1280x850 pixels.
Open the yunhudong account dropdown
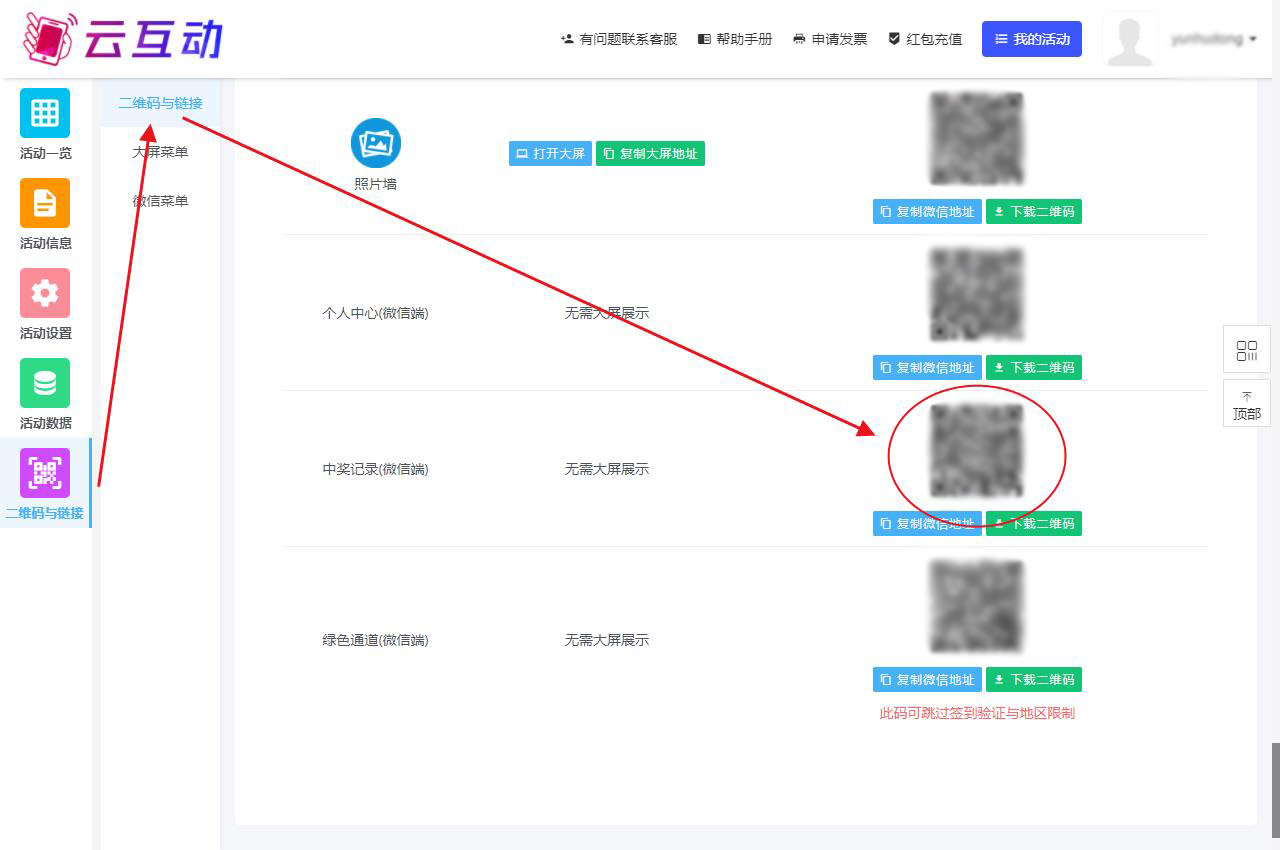point(1214,39)
